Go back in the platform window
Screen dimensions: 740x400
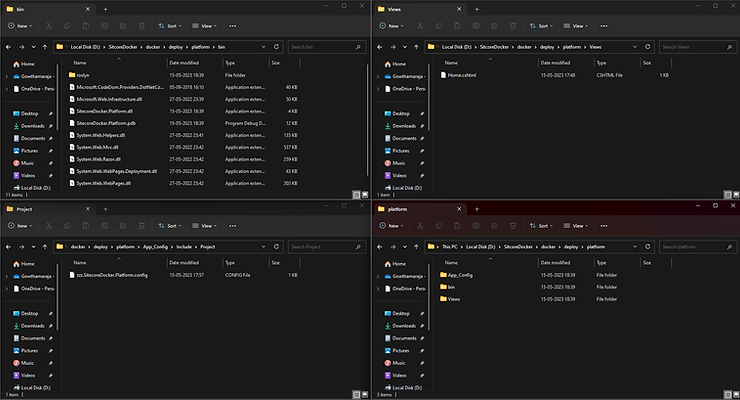380,247
